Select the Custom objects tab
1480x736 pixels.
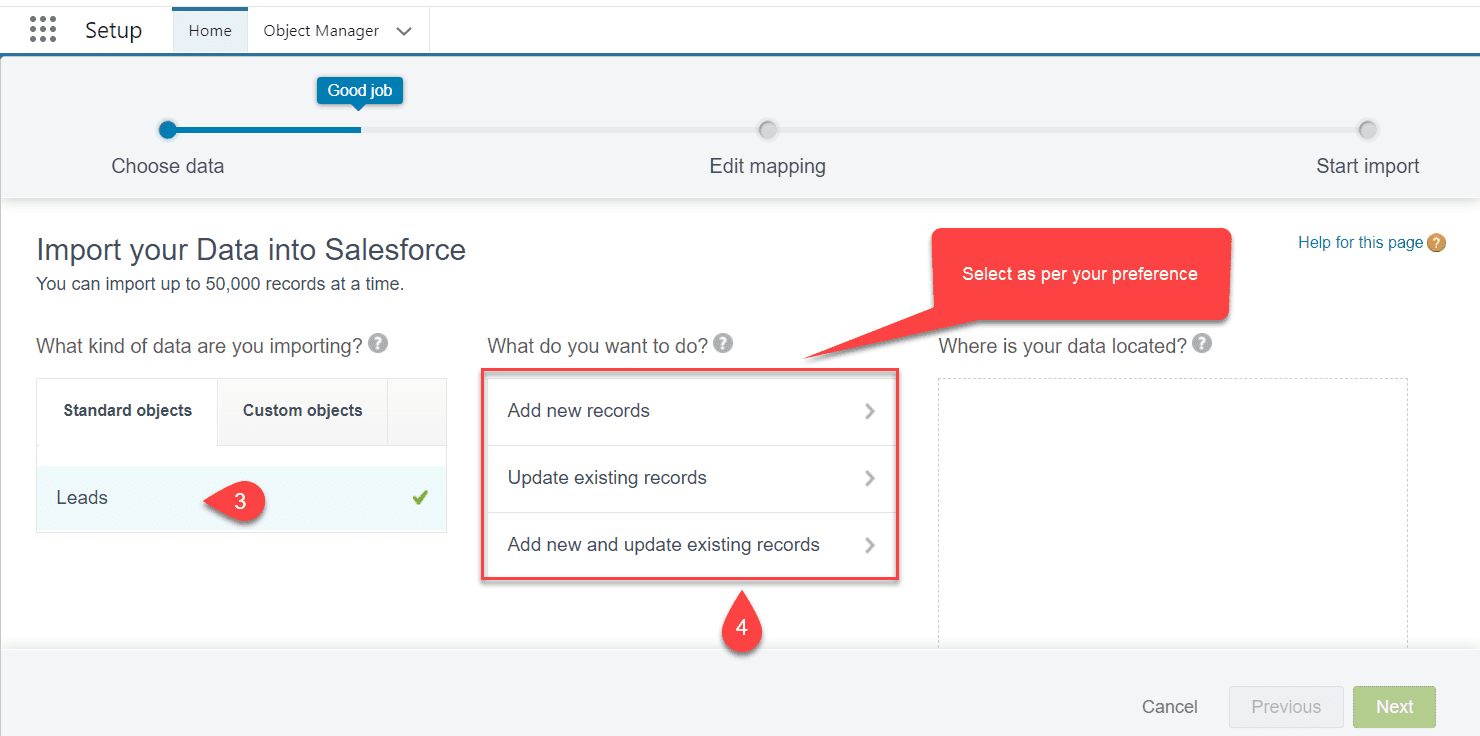point(301,410)
